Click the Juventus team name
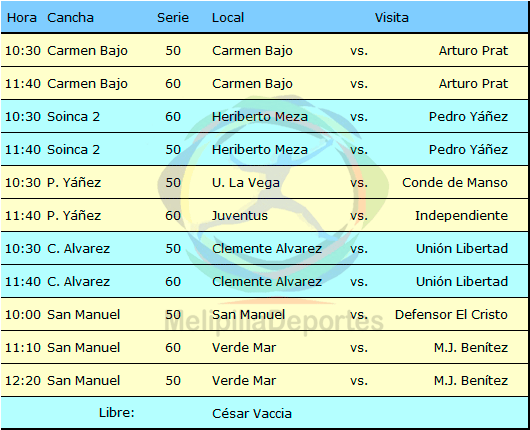The width and height of the screenshot is (530, 430). 240,216
